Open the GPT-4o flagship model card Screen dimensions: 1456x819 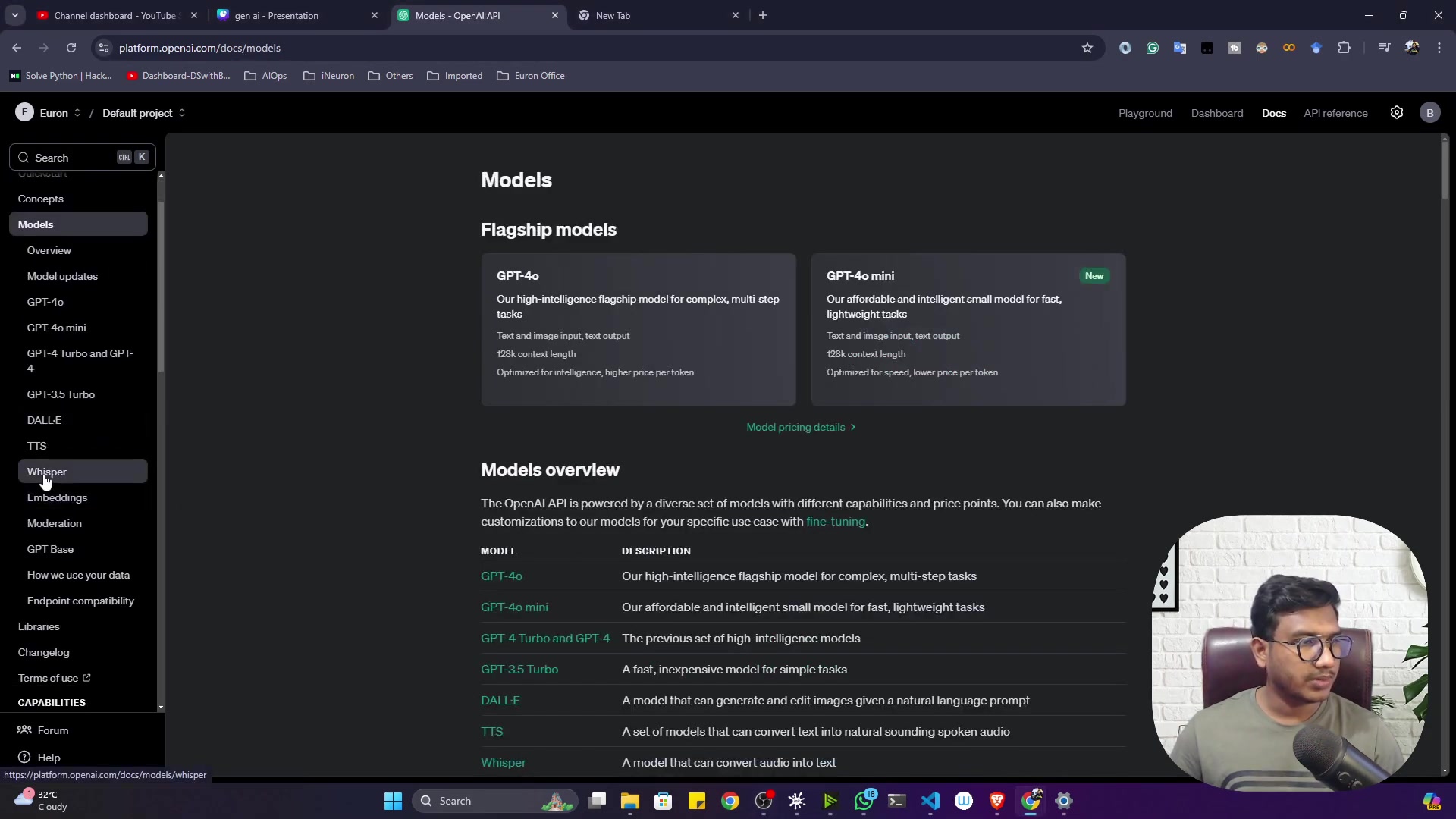click(x=639, y=330)
